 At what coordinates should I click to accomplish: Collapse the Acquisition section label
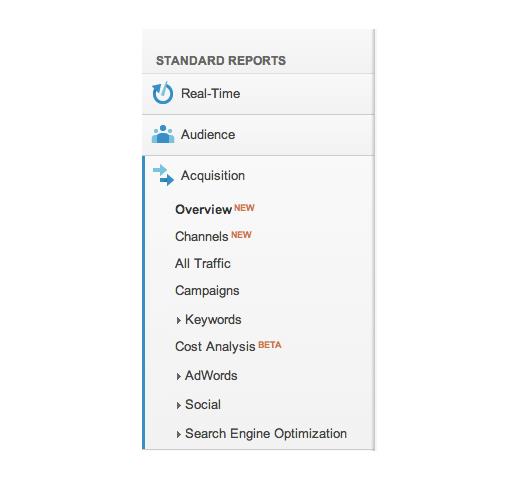click(213, 176)
